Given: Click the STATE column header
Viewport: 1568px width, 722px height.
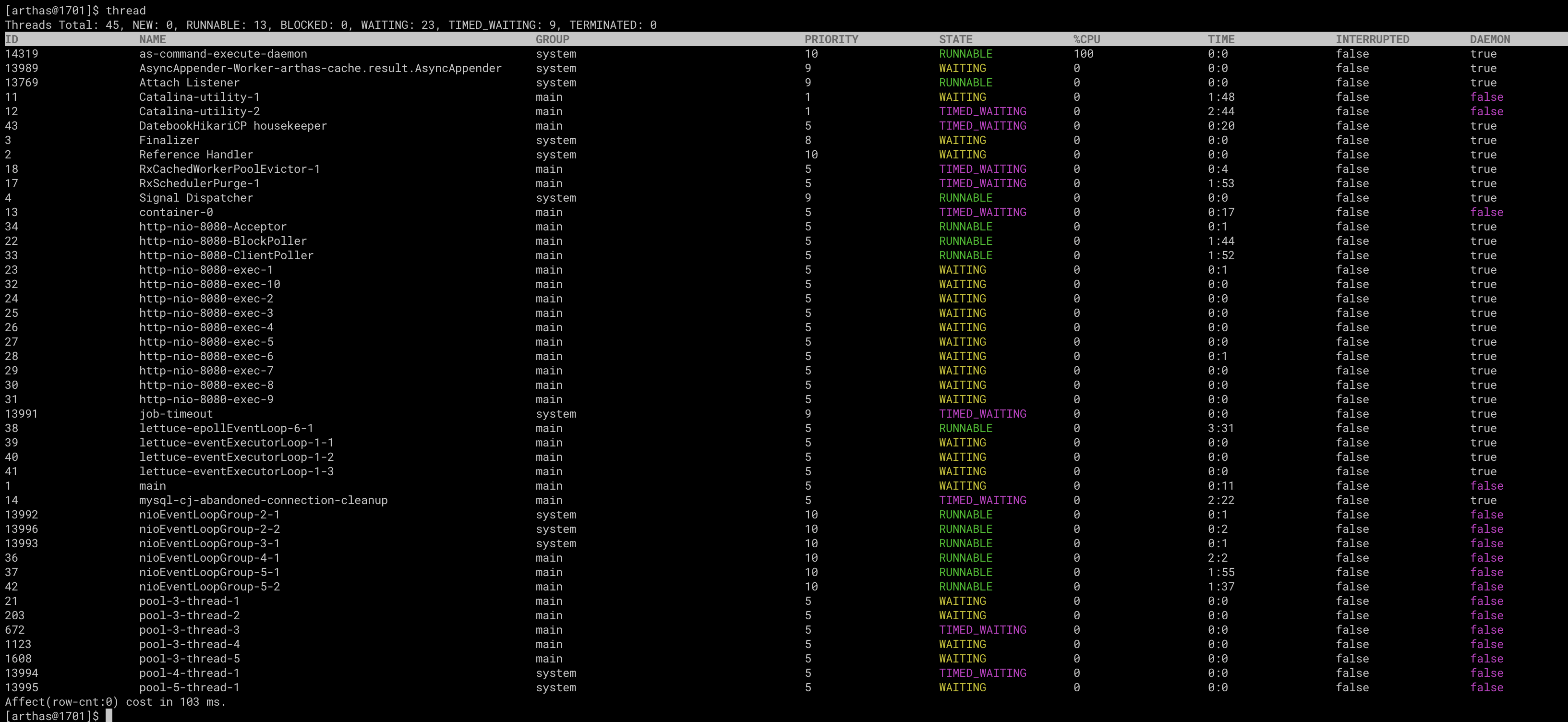Looking at the screenshot, I should click(955, 39).
